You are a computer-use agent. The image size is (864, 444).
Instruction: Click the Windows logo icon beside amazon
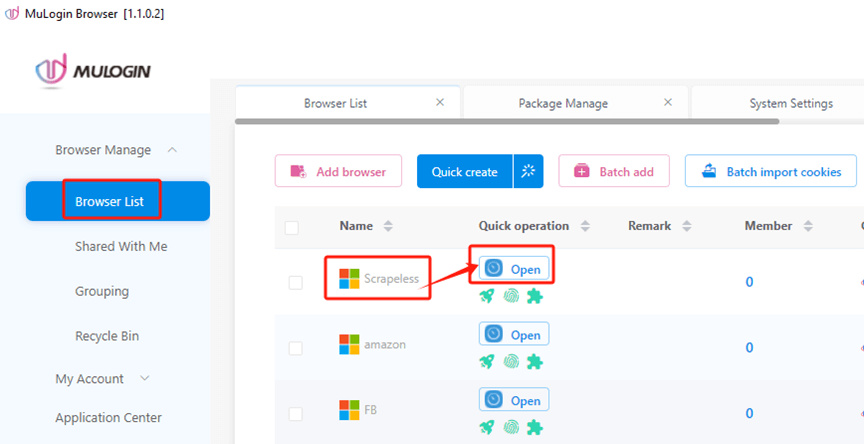click(349, 344)
